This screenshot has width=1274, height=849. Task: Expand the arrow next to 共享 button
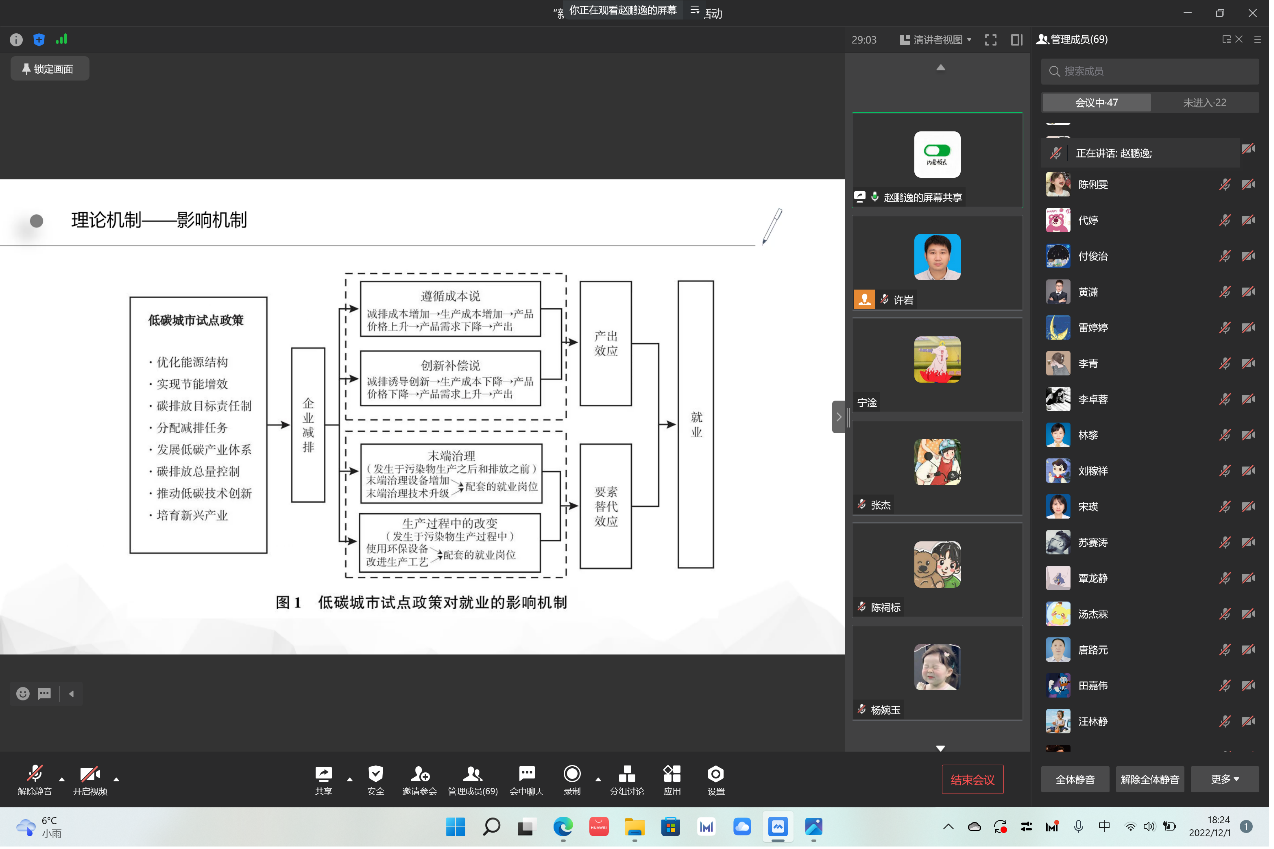point(349,779)
